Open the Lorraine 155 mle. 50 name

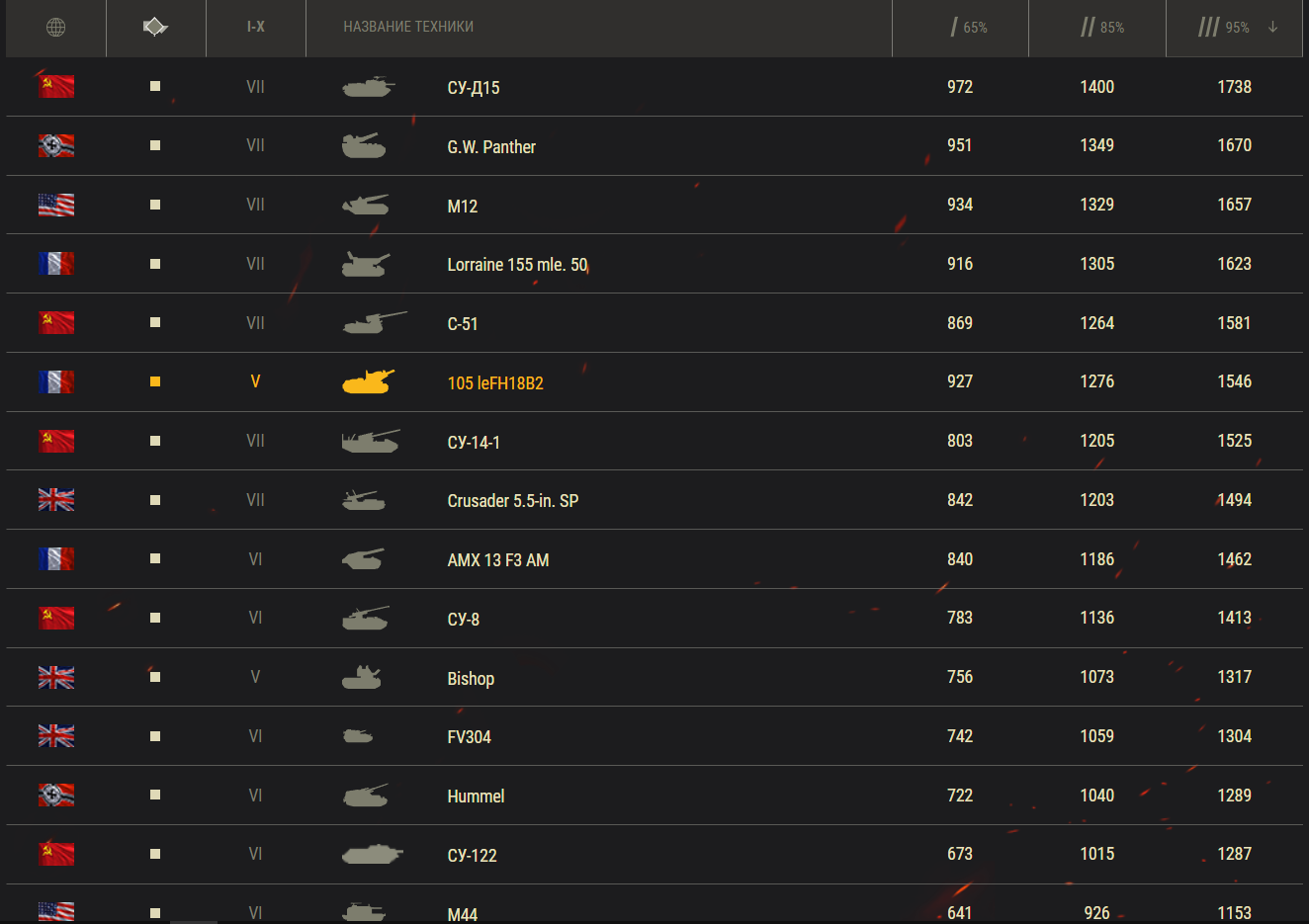coord(517,265)
